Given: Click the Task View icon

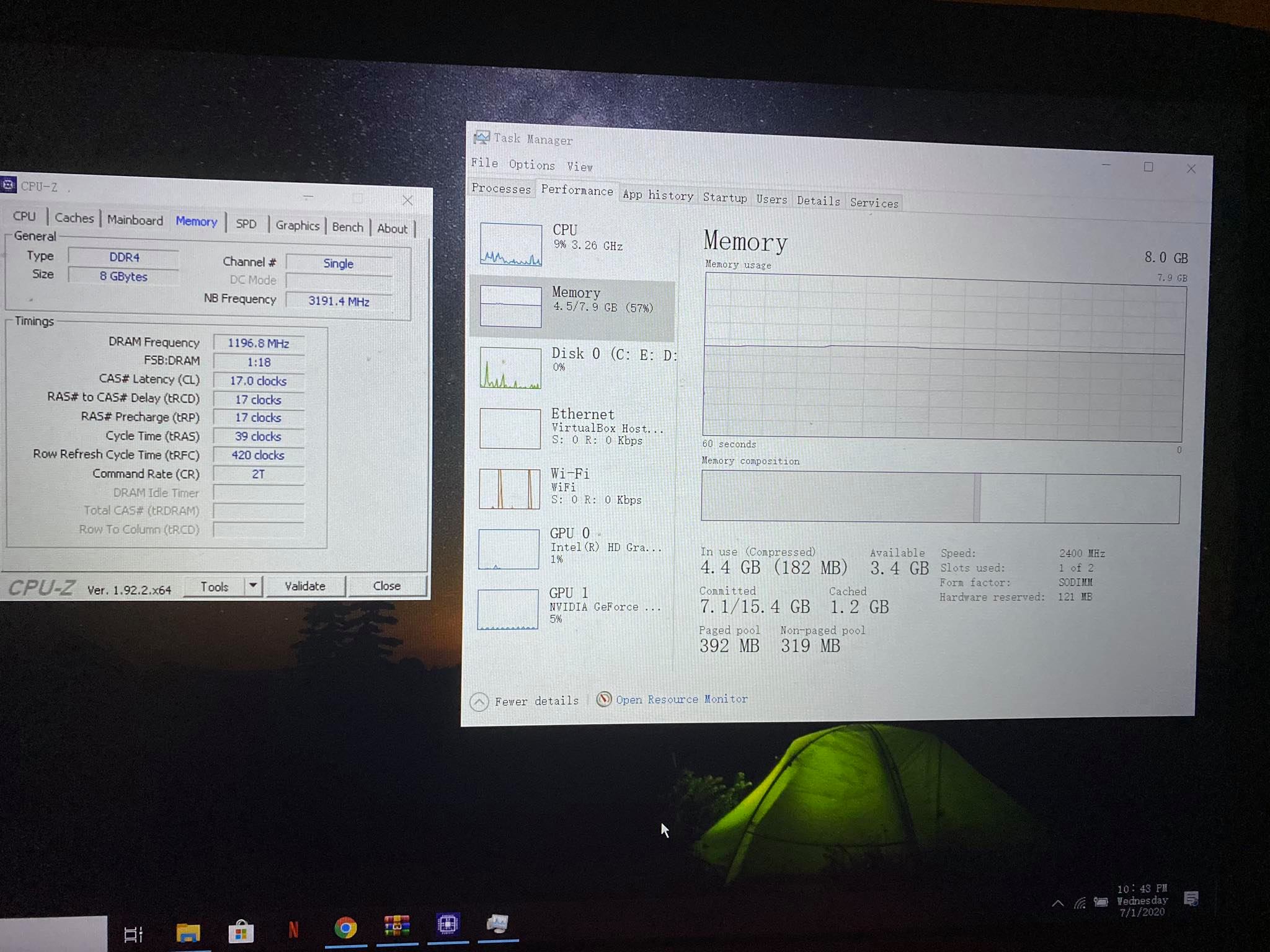Looking at the screenshot, I should tap(133, 934).
